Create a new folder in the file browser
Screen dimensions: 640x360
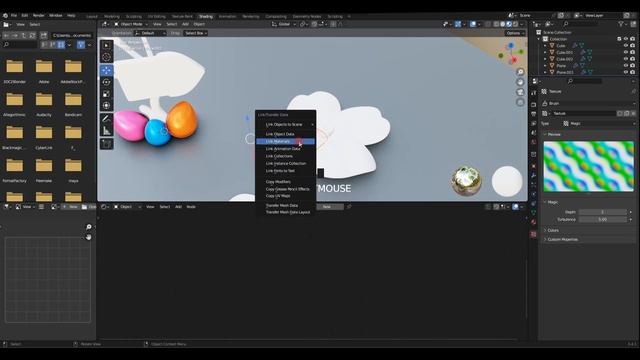point(43,36)
